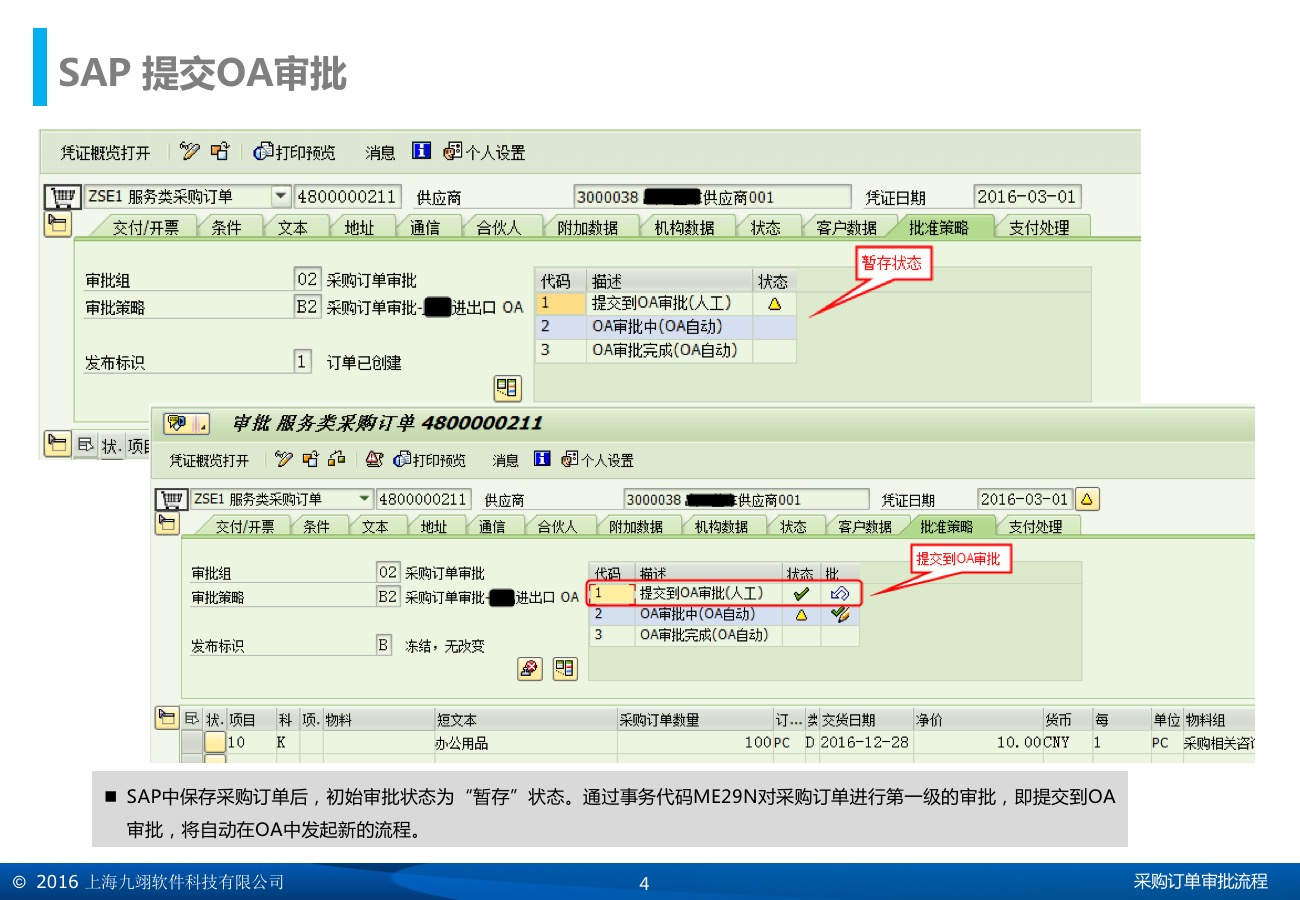Click the shopping cart icon, upper window
Viewport: 1300px width, 900px height.
(x=62, y=196)
